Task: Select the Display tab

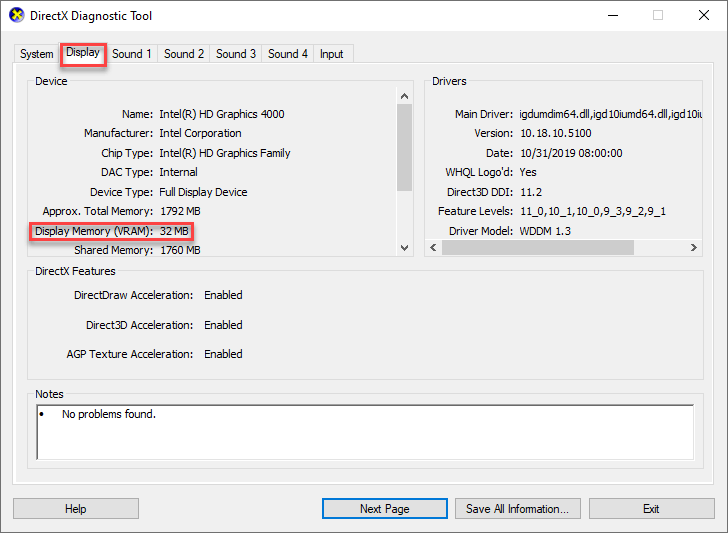Action: click(x=83, y=53)
